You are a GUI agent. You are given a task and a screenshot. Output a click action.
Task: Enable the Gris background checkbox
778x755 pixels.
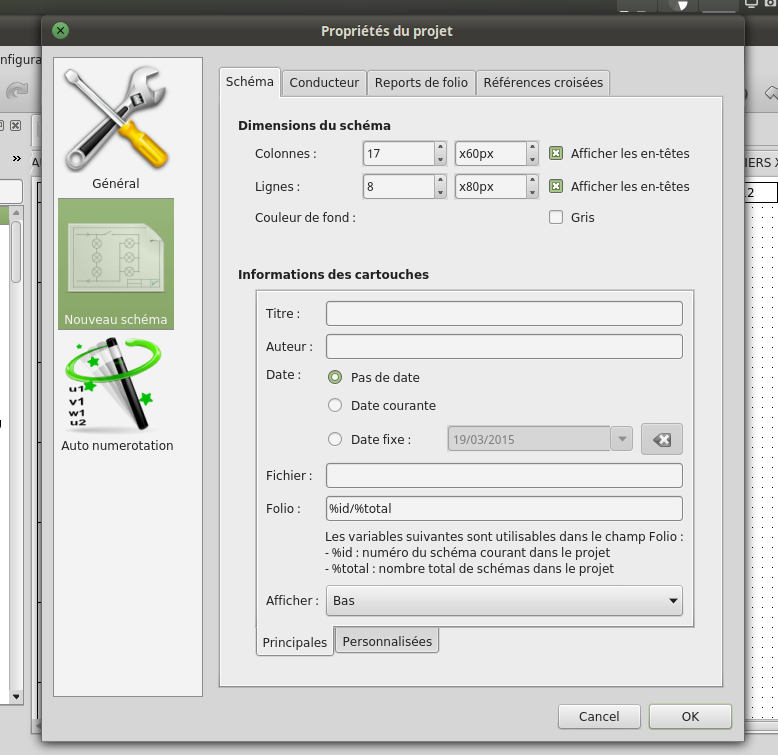[556, 217]
